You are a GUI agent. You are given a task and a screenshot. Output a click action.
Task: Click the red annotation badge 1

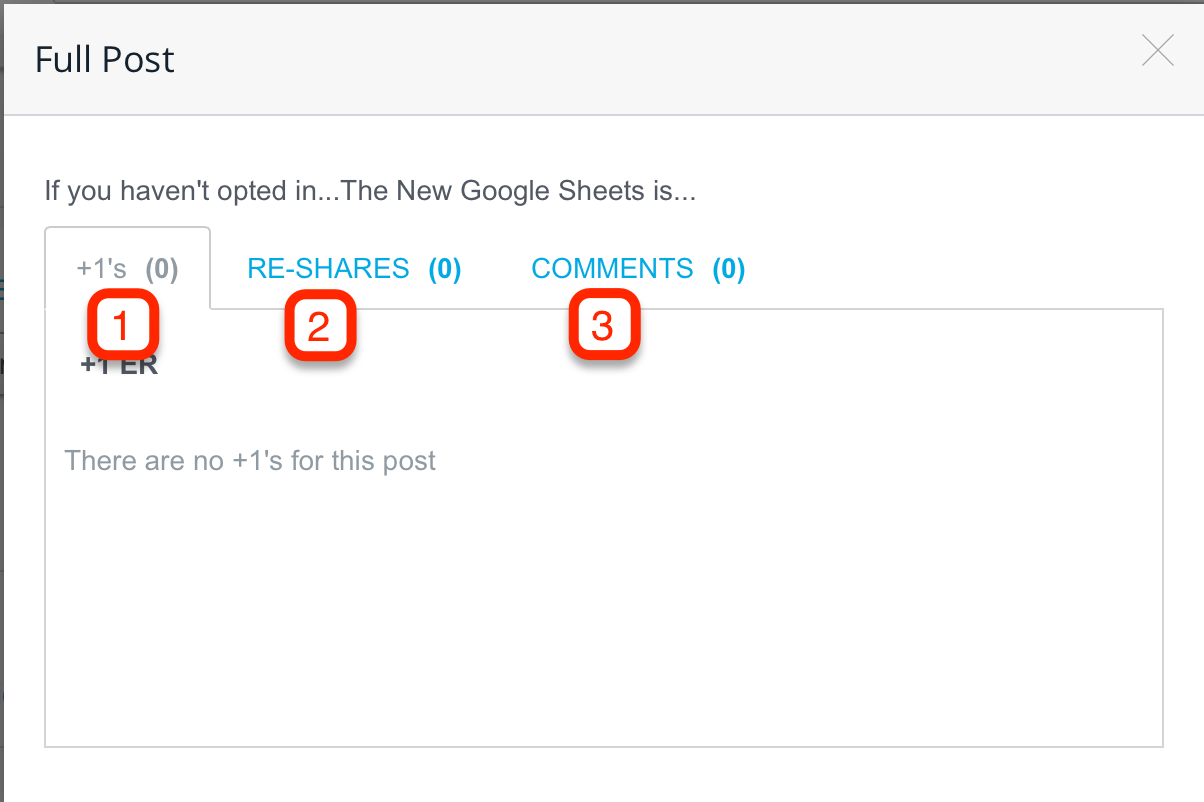coord(121,326)
